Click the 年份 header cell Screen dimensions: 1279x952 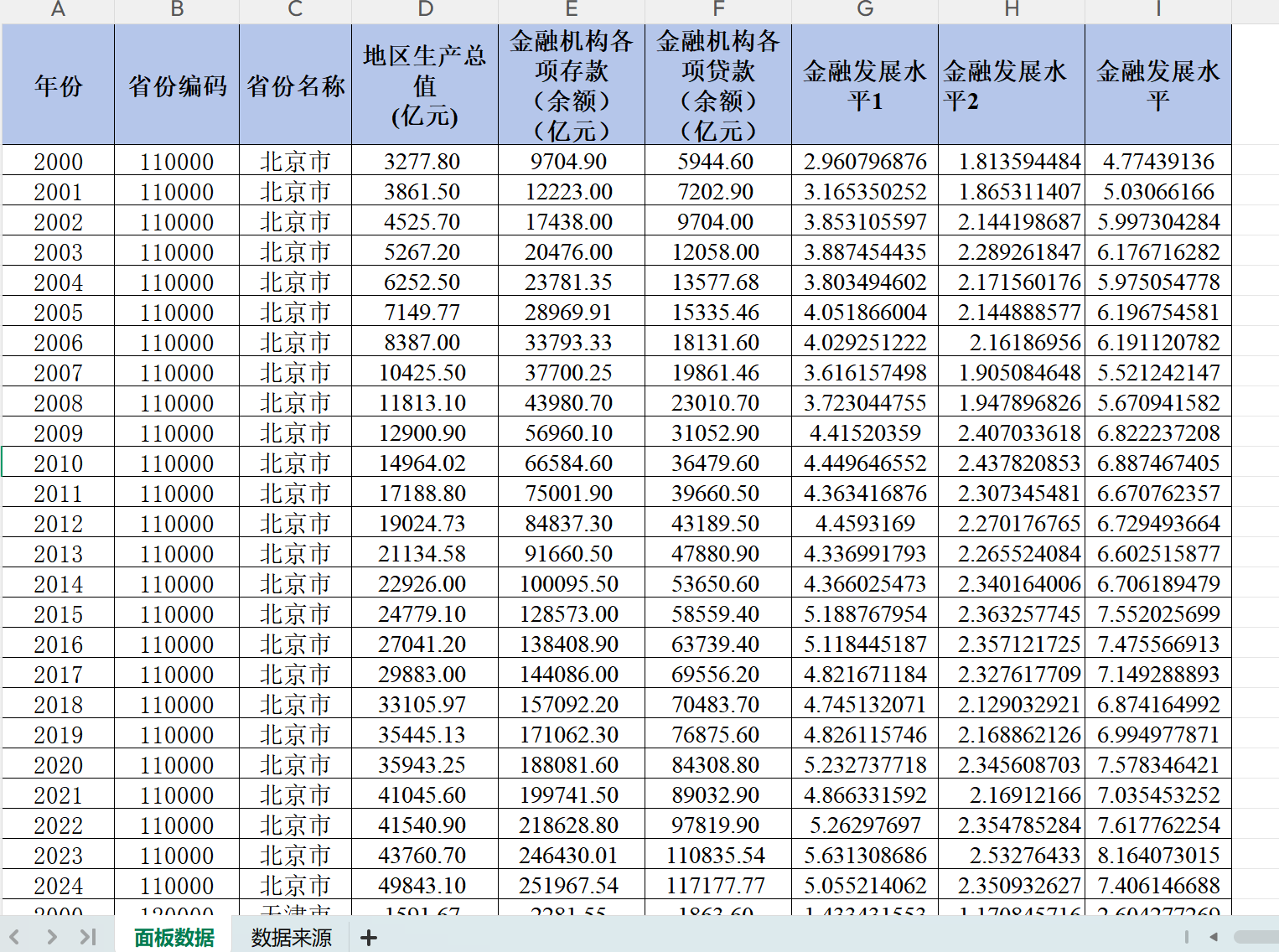click(x=59, y=85)
